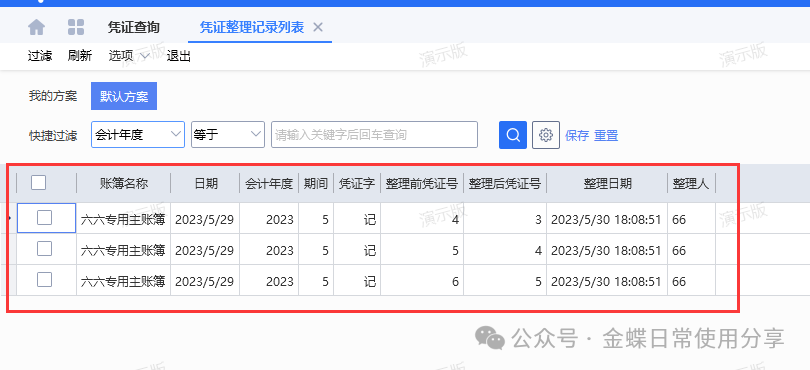Check the row with 整理前凭证号 5
Viewport: 810px width, 370px height.
44,249
